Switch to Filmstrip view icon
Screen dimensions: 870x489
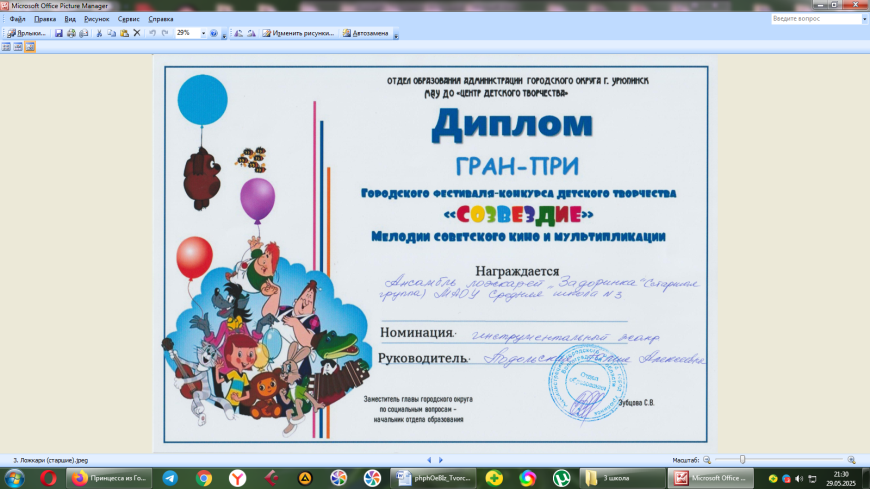(18, 47)
